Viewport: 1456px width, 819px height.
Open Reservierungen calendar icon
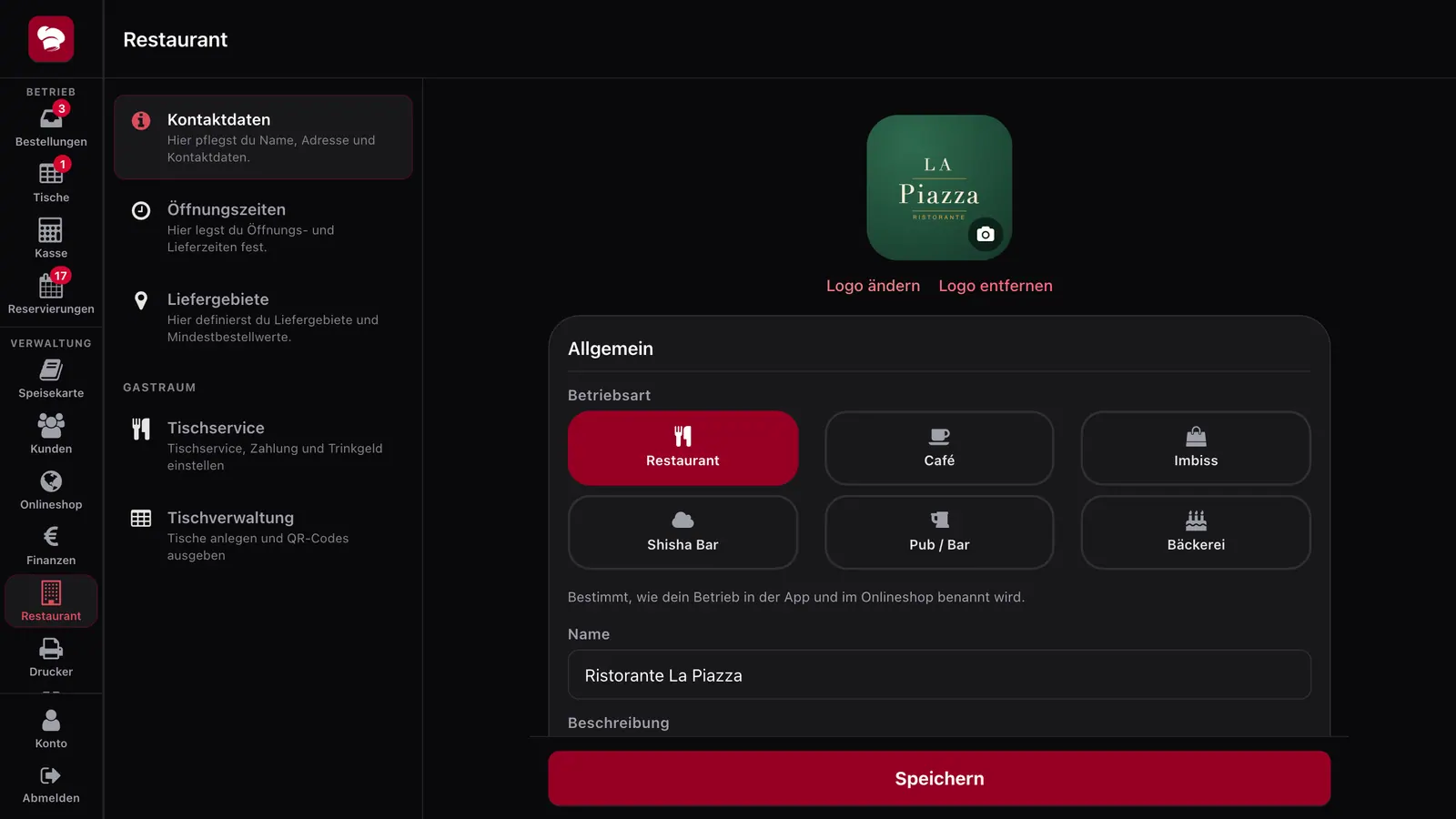(x=51, y=286)
